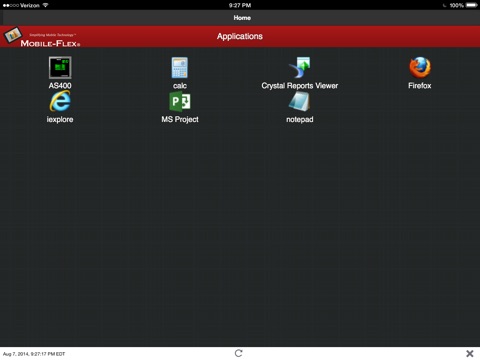
Task: Click the iexplore label text
Action: pyautogui.click(x=60, y=119)
